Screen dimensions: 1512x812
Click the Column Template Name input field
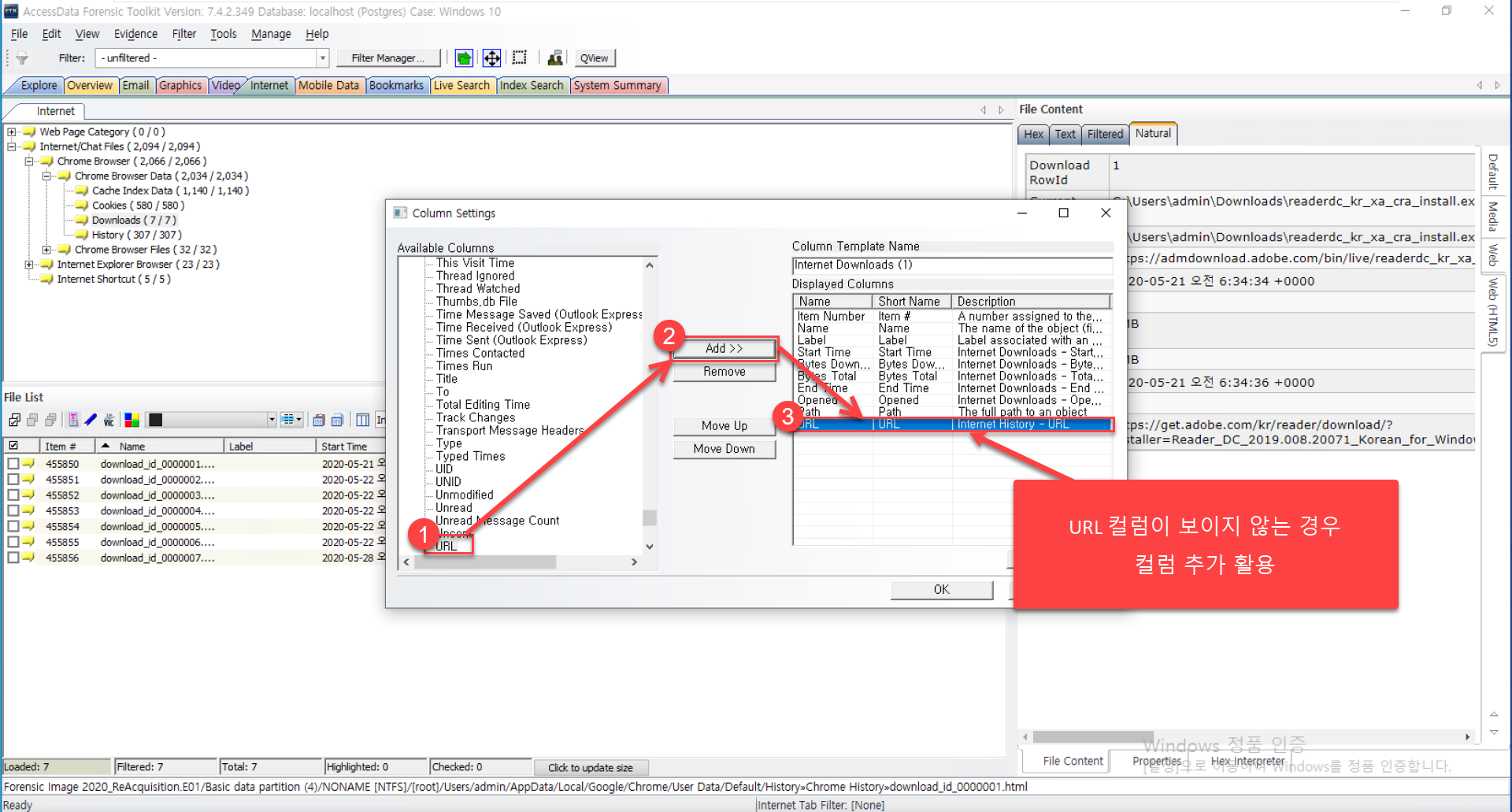(x=951, y=265)
